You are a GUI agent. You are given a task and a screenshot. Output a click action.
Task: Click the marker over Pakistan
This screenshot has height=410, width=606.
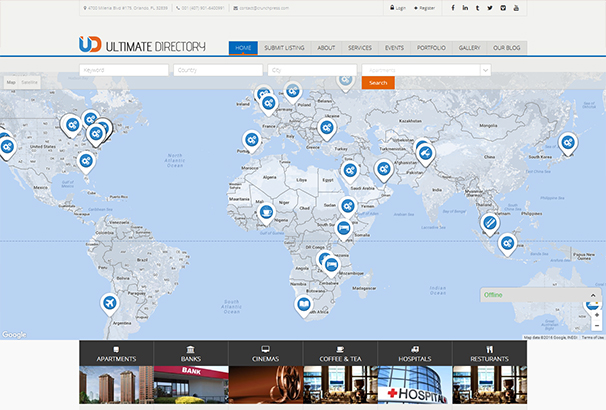pyautogui.click(x=426, y=155)
